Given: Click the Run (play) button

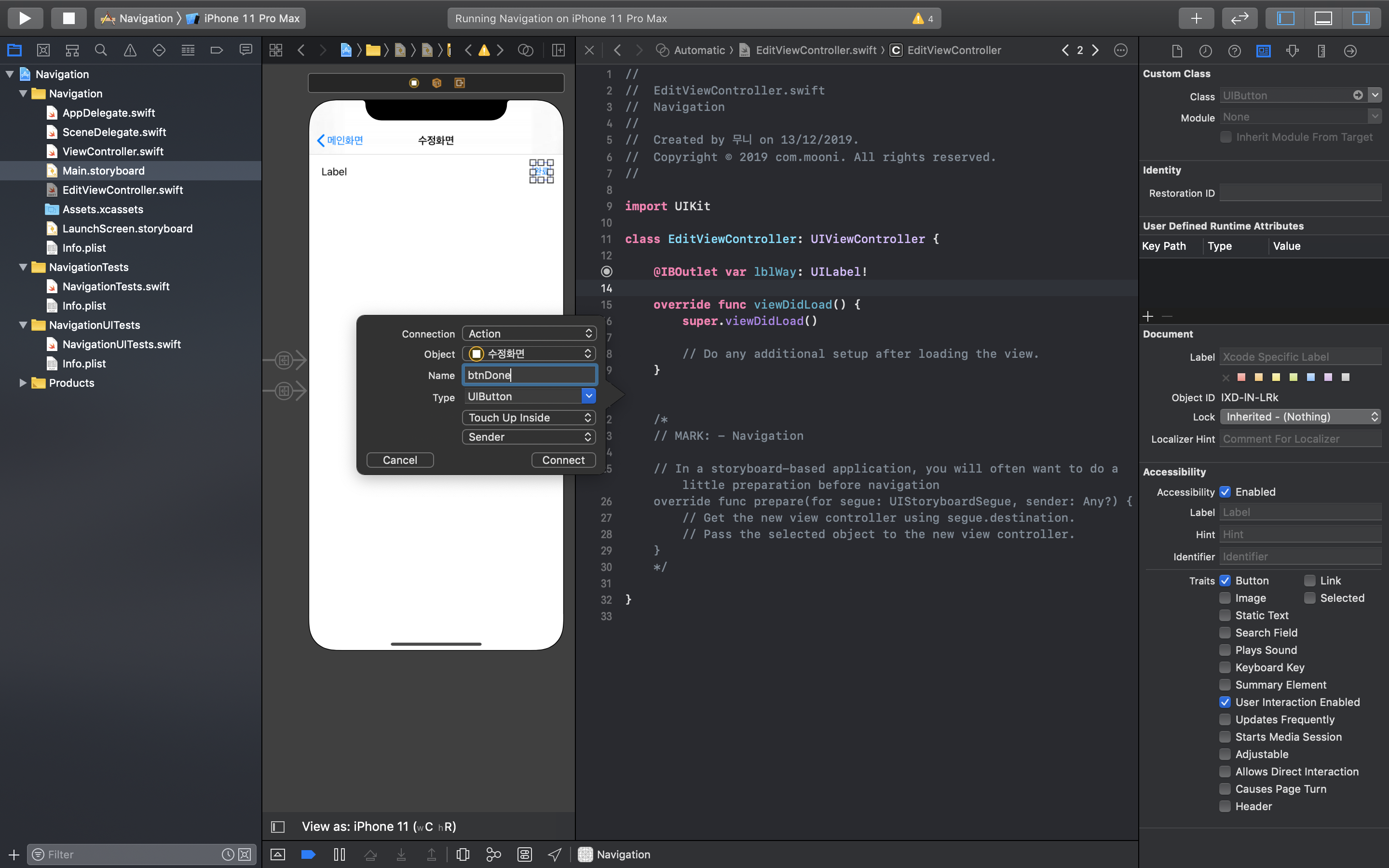Looking at the screenshot, I should (x=25, y=18).
